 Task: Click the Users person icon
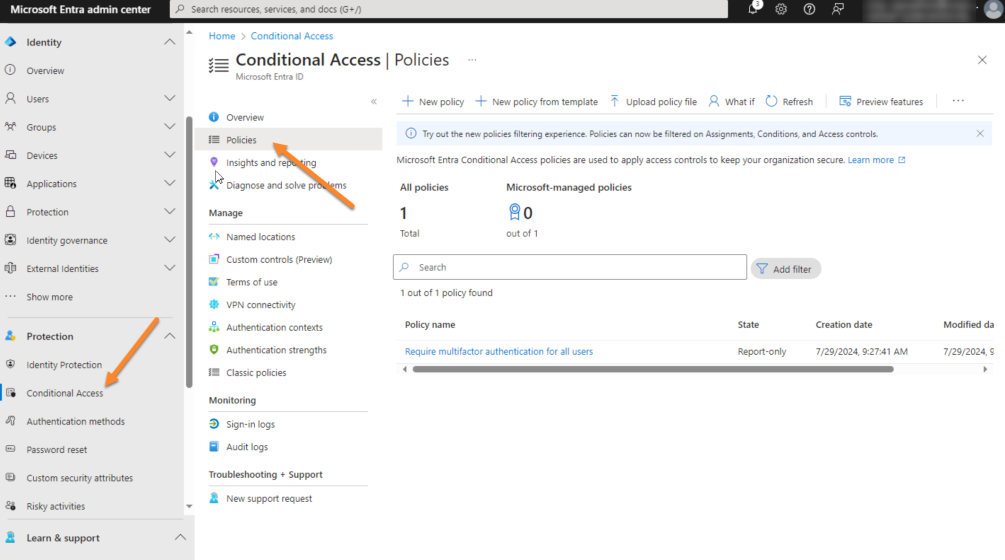point(10,98)
